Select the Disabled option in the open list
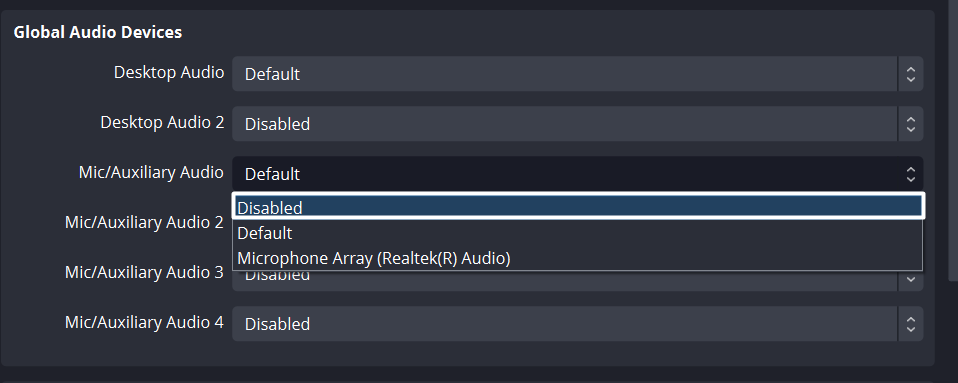This screenshot has width=958, height=383. [577, 206]
